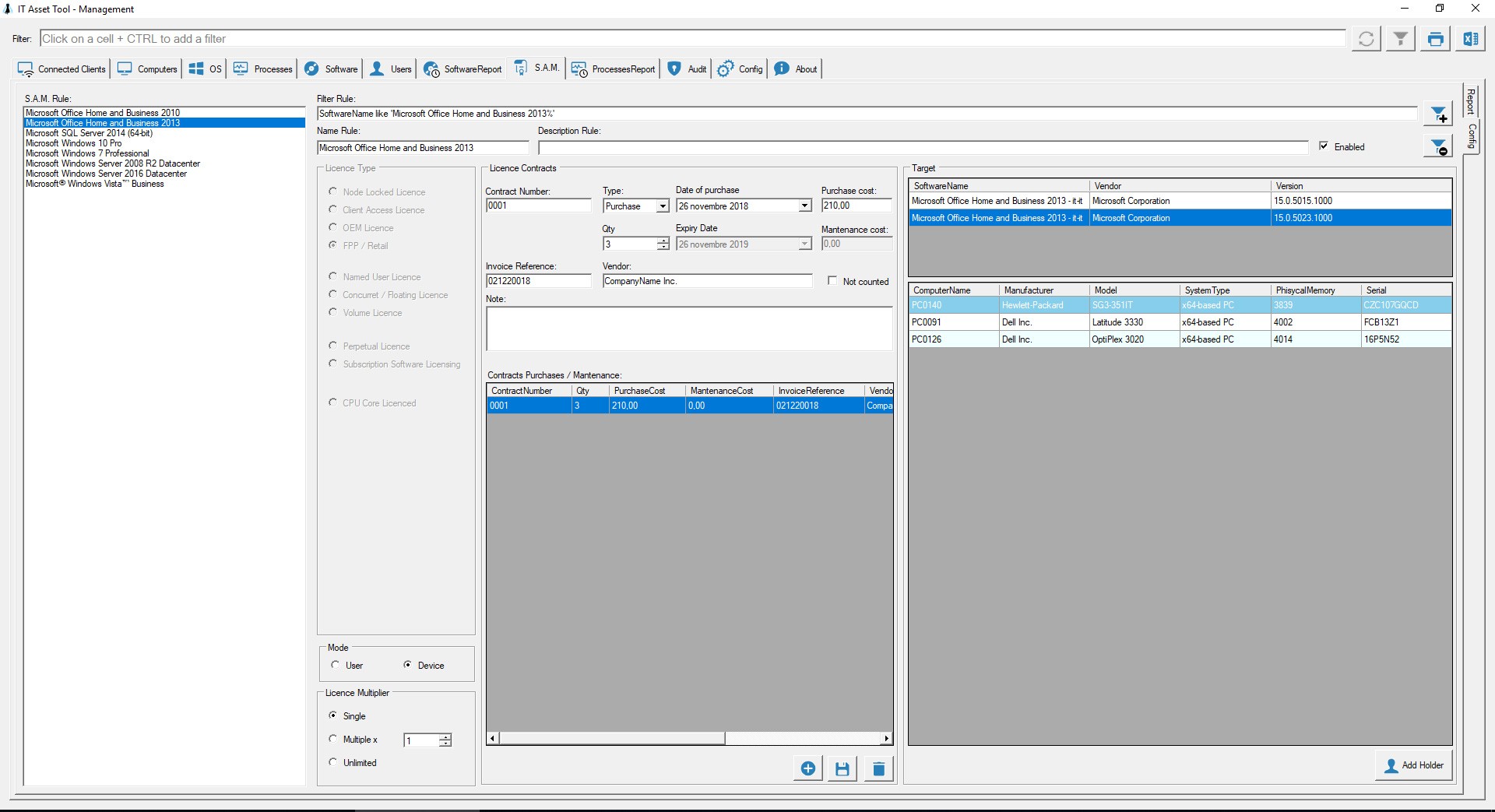The height and width of the screenshot is (812, 1495).
Task: Open the vertical Report side tab
Action: (1470, 102)
